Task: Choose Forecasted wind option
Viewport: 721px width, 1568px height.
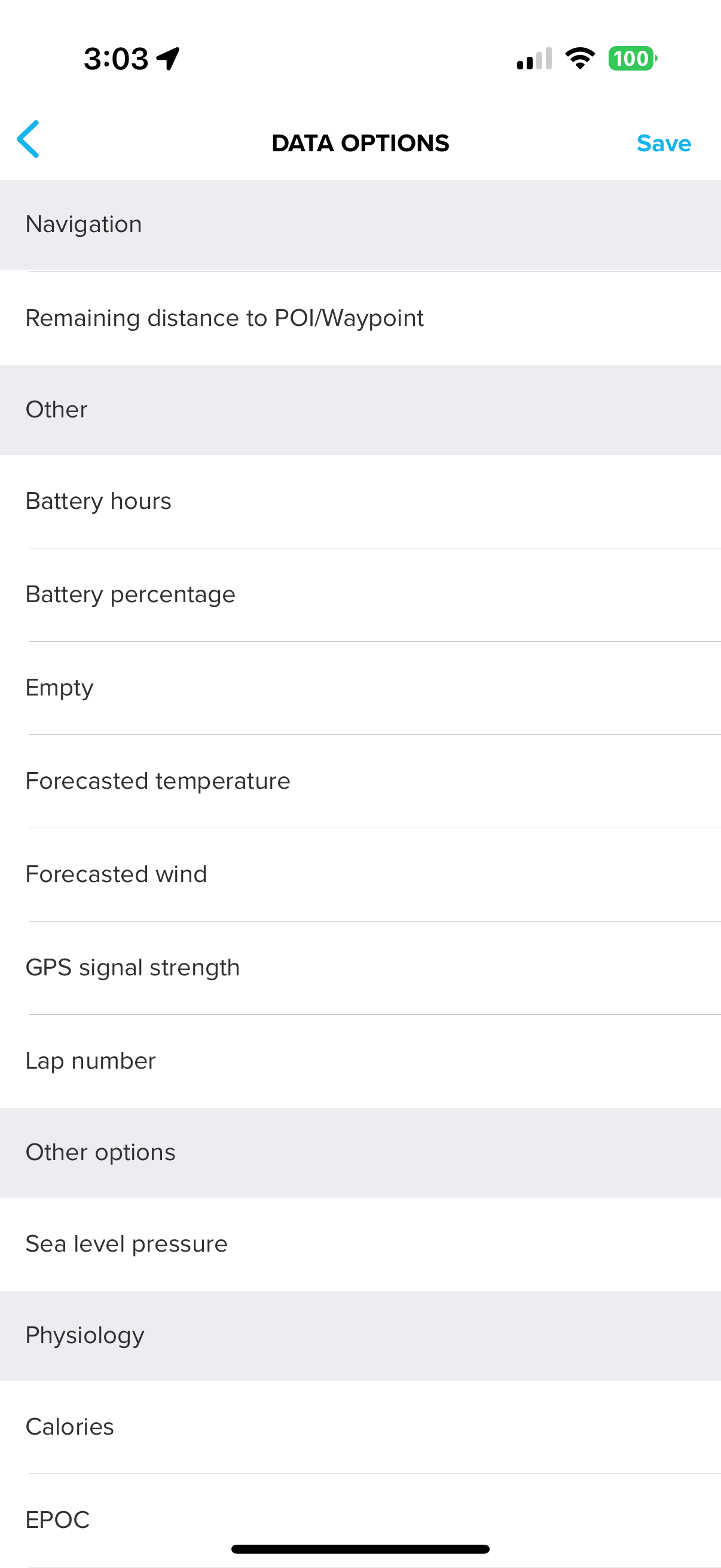Action: [x=116, y=874]
